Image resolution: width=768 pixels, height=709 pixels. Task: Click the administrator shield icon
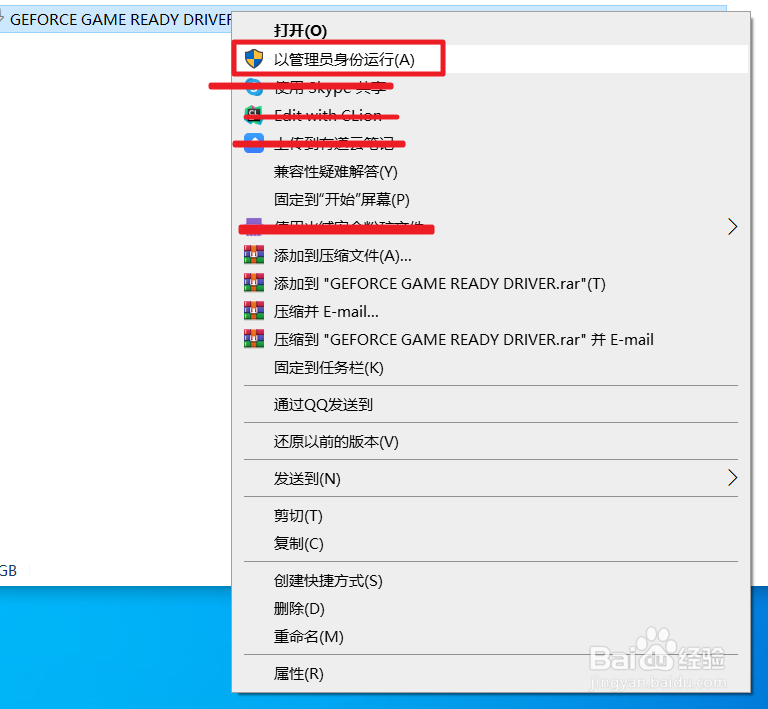click(254, 59)
